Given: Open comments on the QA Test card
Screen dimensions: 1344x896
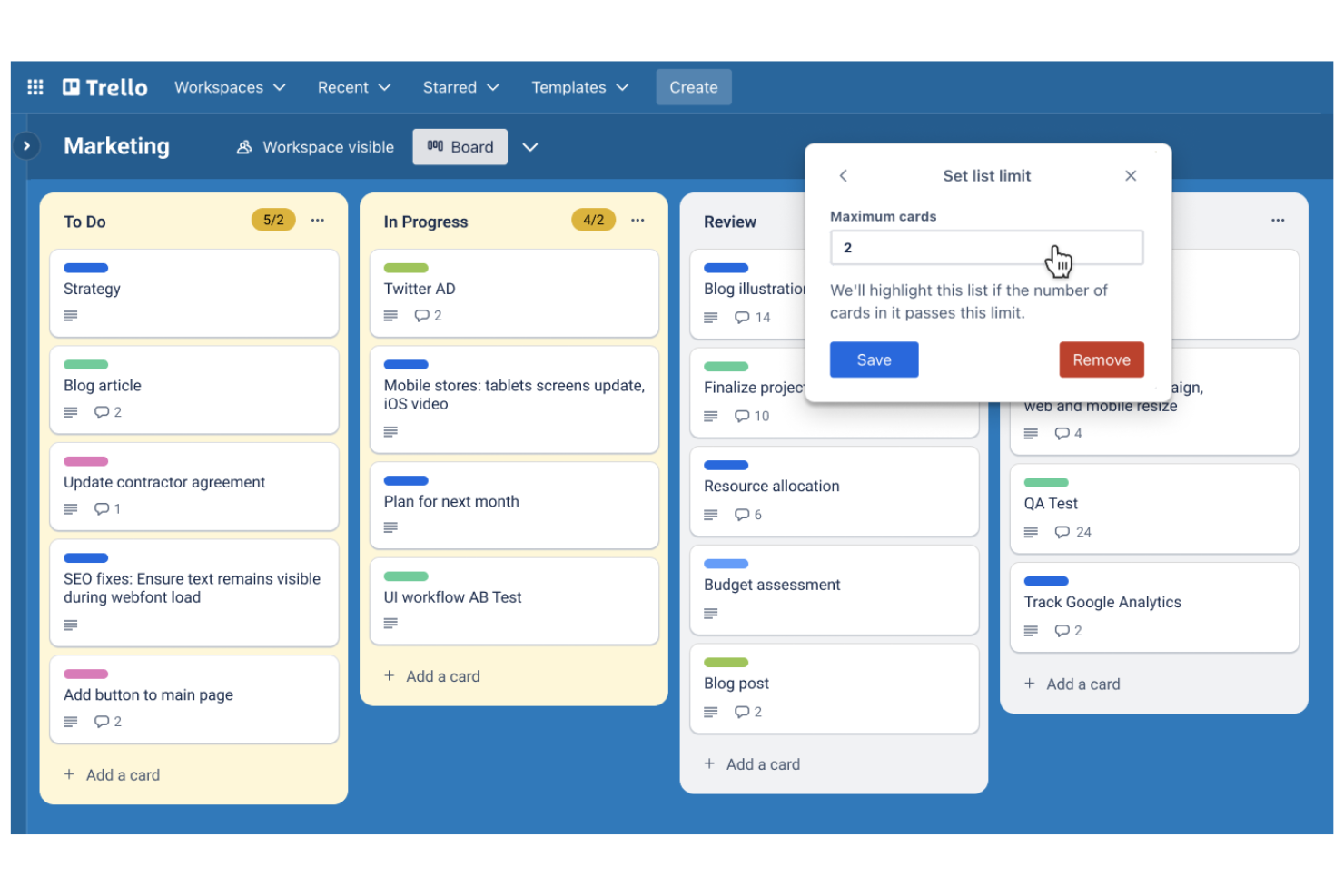Looking at the screenshot, I should (x=1063, y=532).
